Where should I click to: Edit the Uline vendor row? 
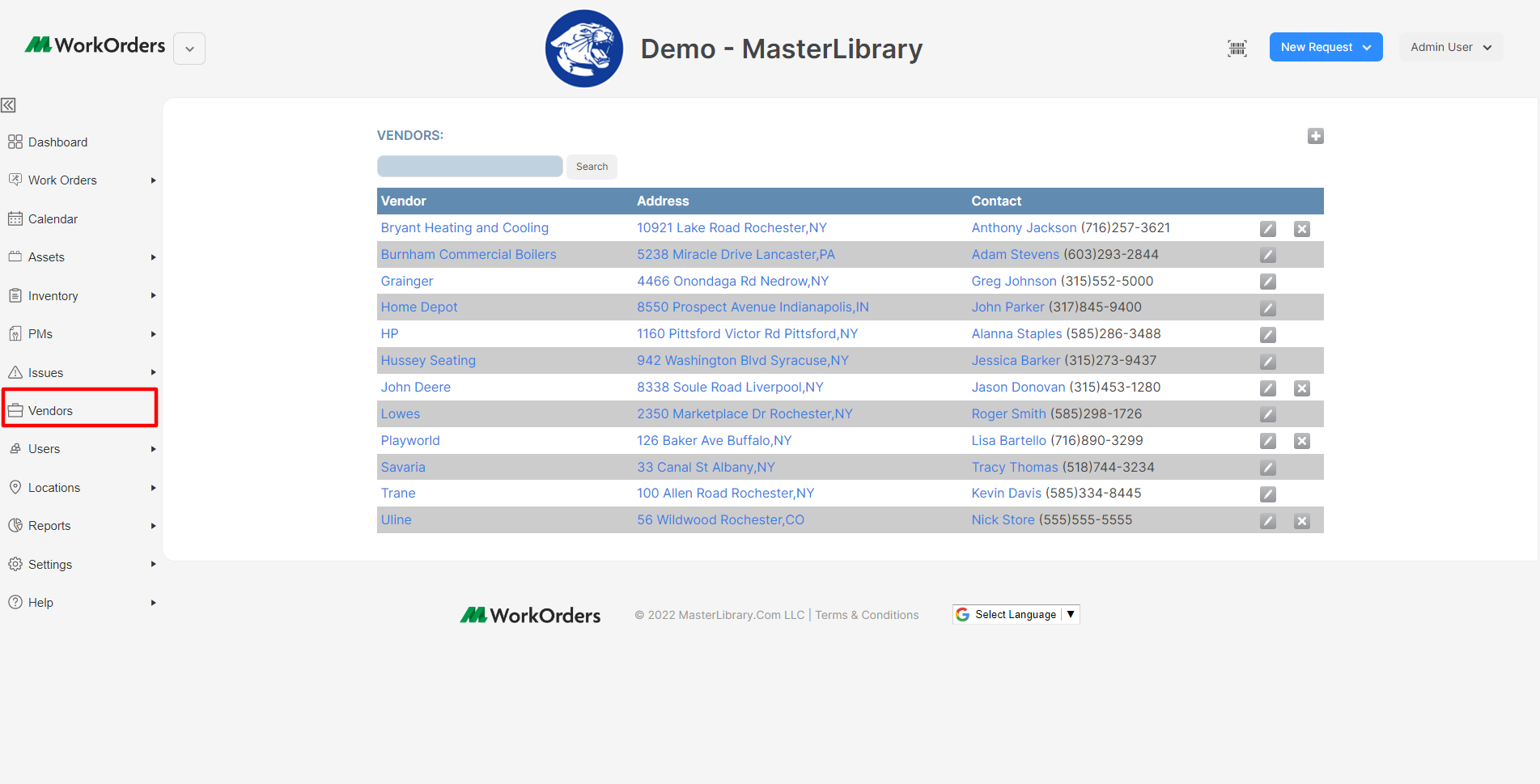1267,521
